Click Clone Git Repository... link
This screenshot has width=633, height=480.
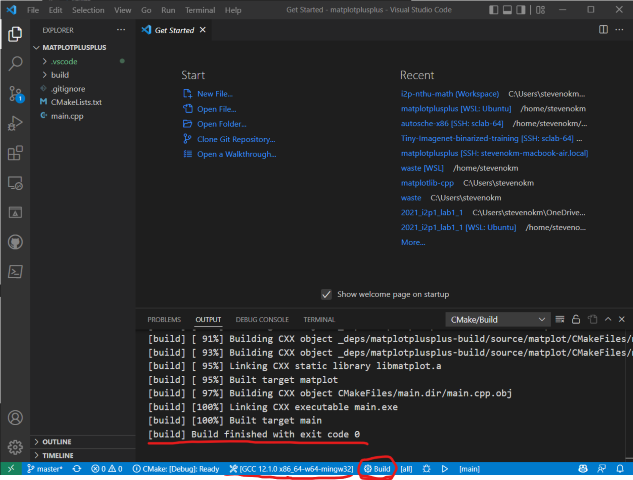tap(236, 139)
